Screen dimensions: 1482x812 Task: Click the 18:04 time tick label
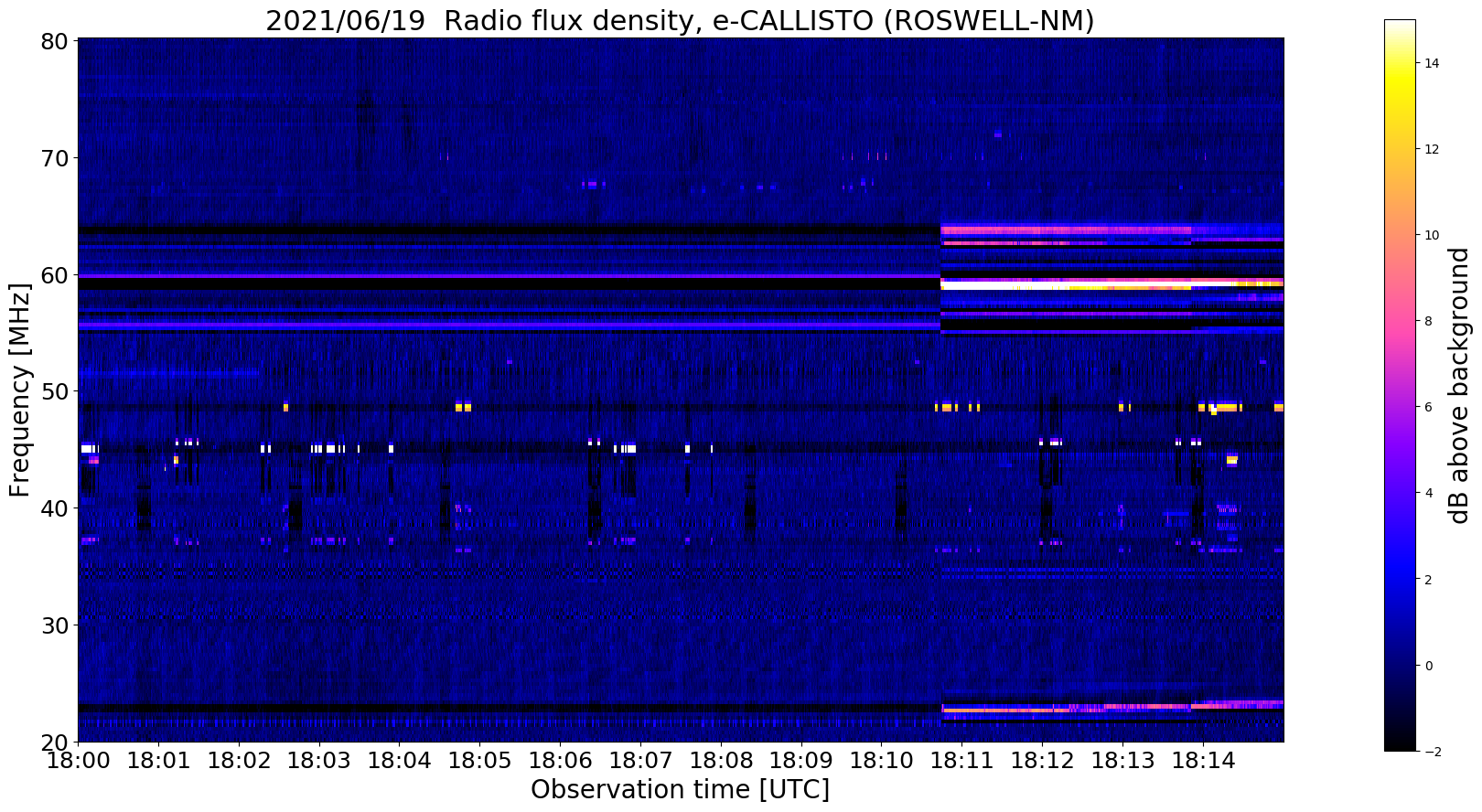pos(399,760)
